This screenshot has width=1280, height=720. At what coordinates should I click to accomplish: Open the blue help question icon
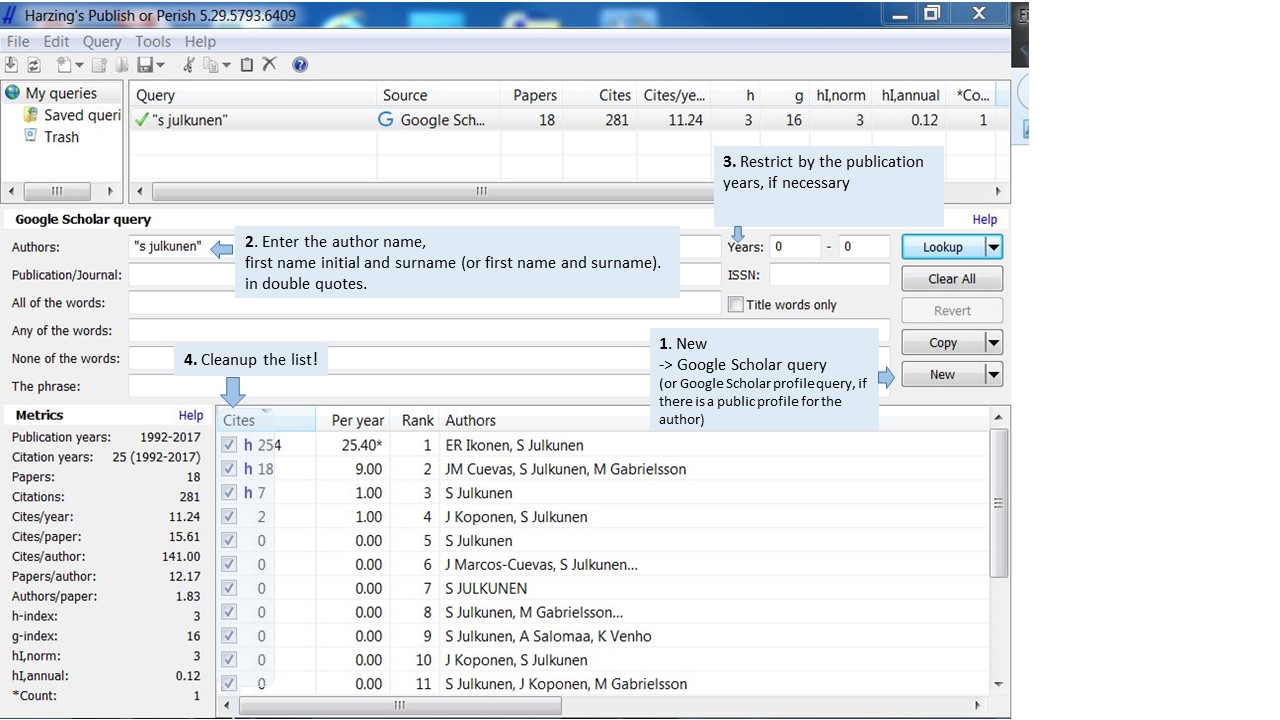[300, 65]
